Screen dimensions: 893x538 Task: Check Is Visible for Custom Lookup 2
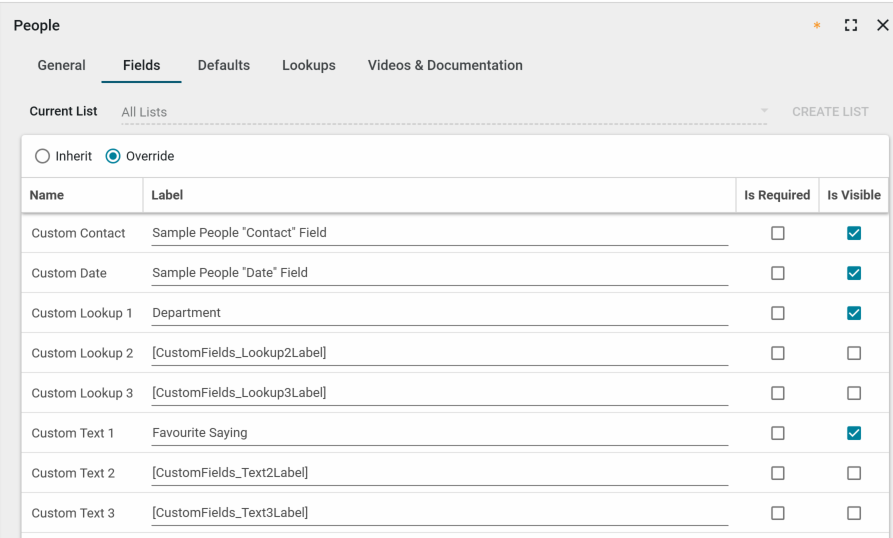[x=854, y=353]
